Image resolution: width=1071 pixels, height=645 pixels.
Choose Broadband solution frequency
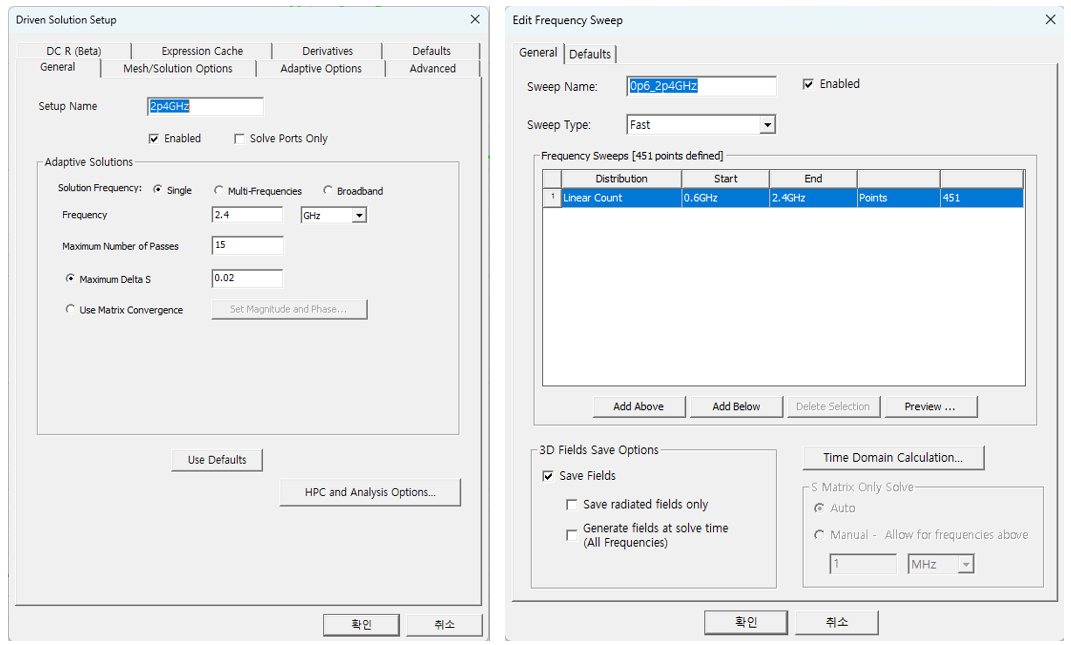click(x=328, y=190)
